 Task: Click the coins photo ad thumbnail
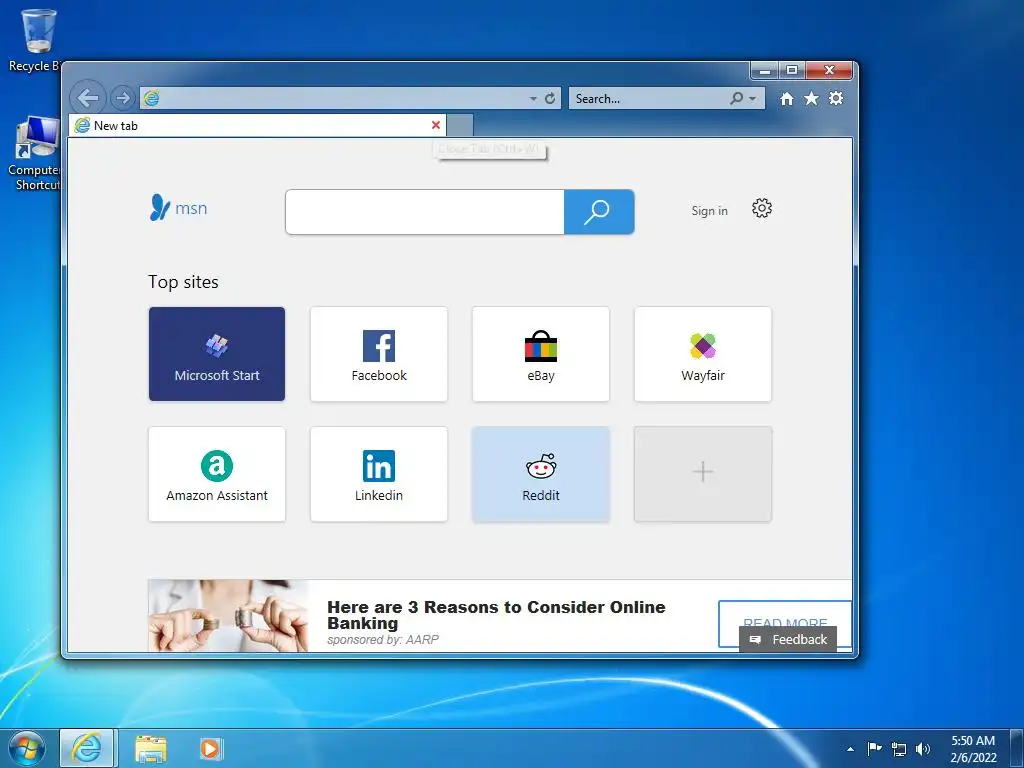(228, 615)
